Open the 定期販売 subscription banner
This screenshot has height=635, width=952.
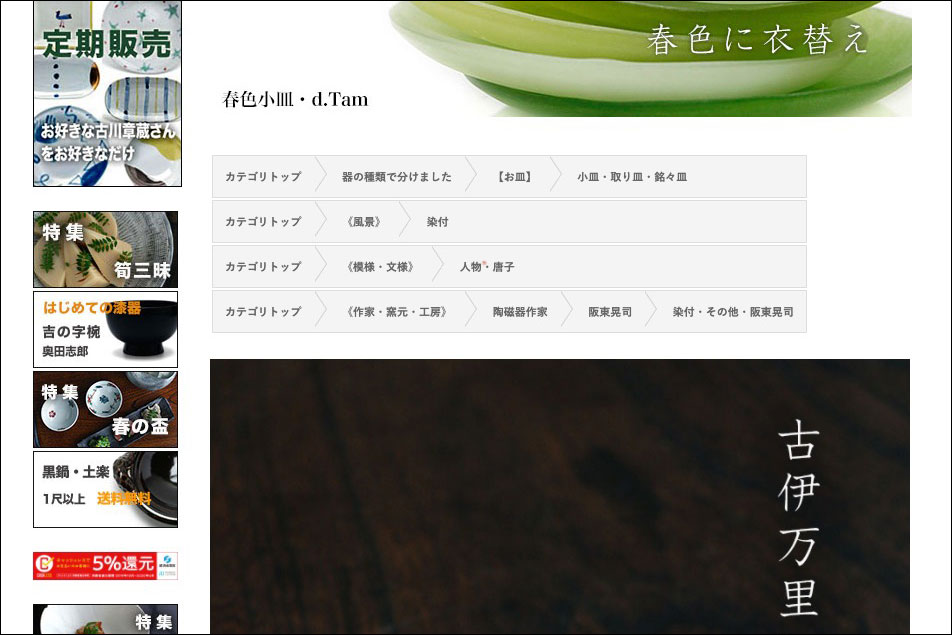(107, 93)
